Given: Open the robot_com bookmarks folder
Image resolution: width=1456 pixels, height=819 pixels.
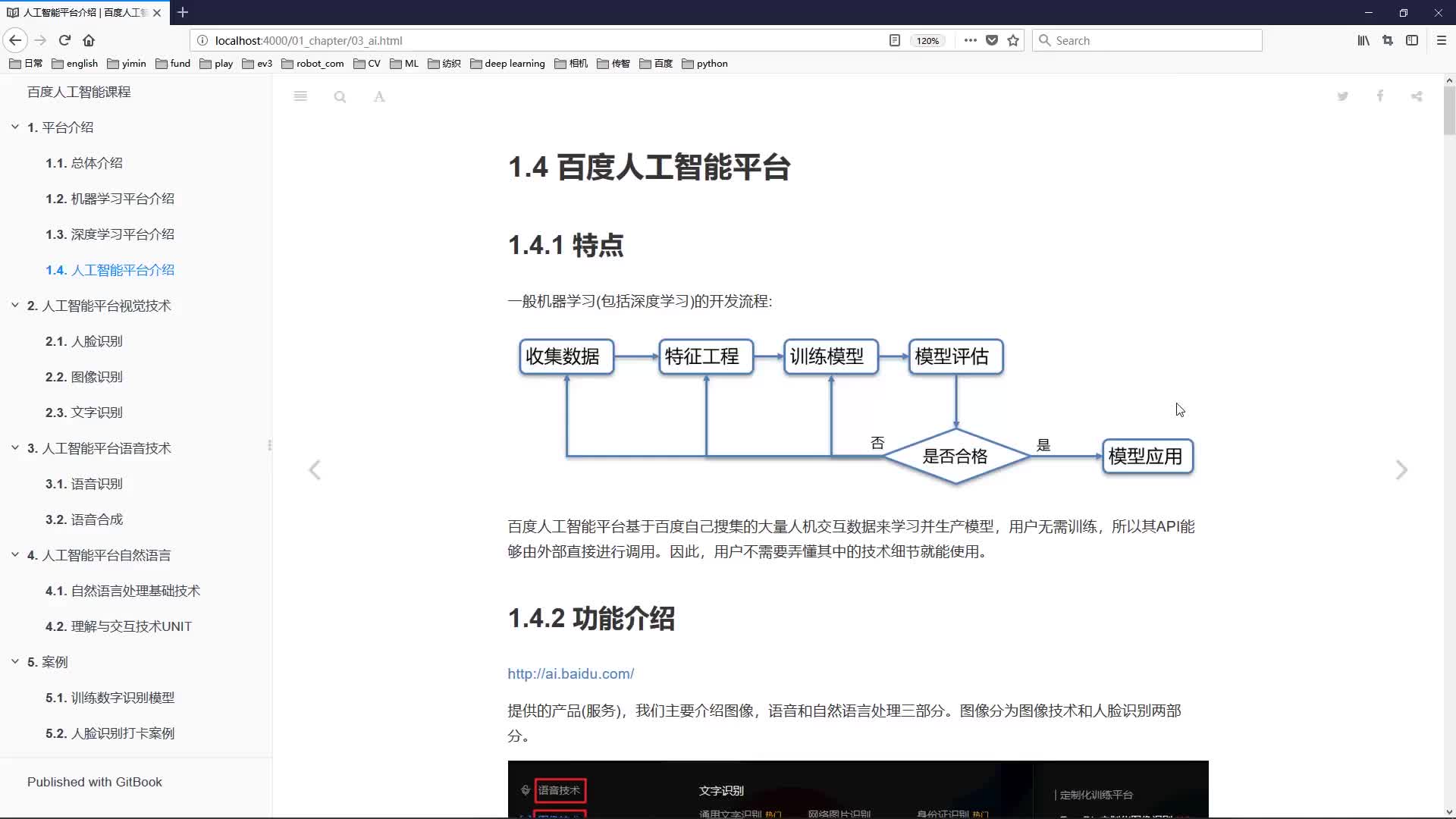Looking at the screenshot, I should (x=312, y=64).
